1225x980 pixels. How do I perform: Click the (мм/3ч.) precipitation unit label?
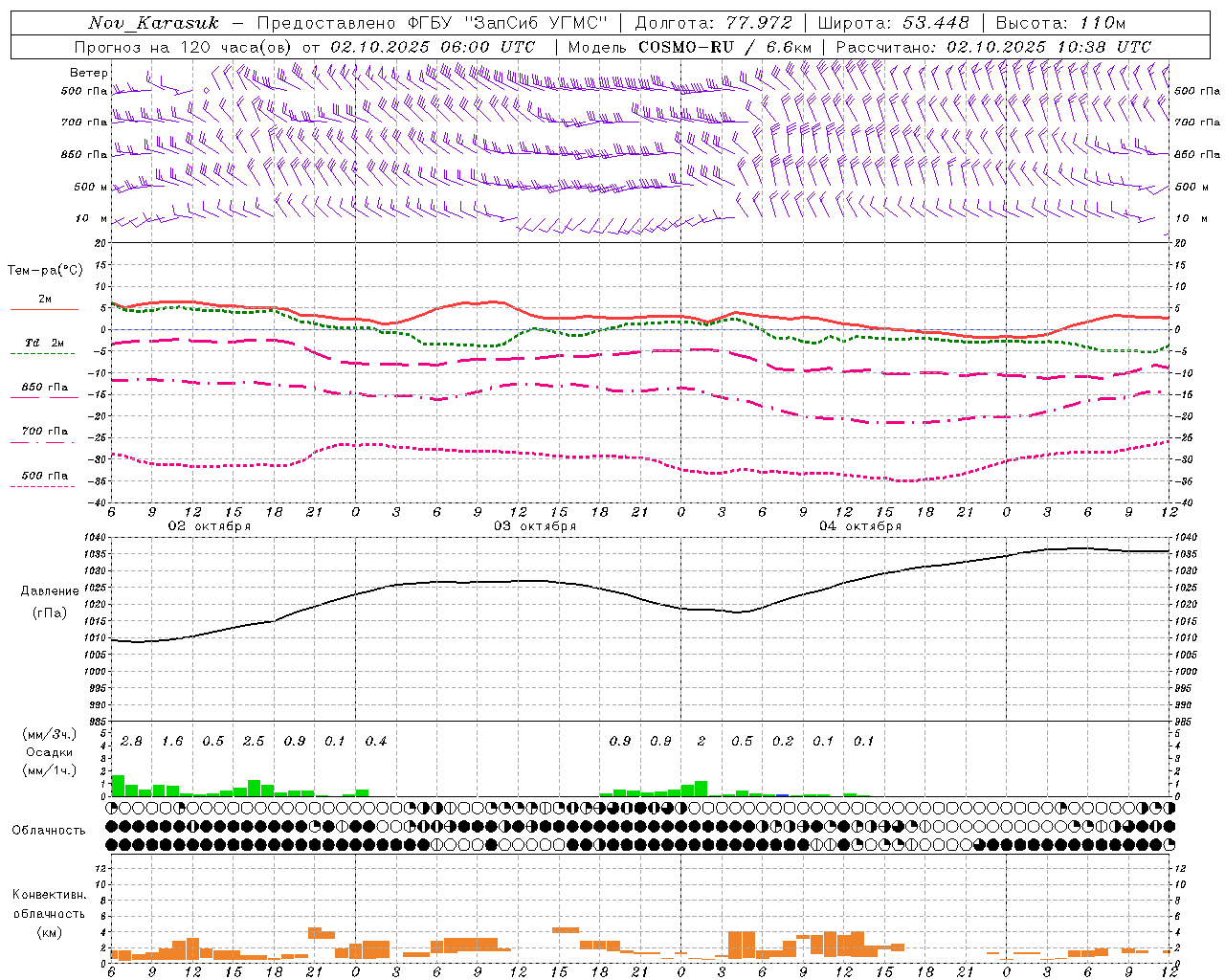coord(50,735)
